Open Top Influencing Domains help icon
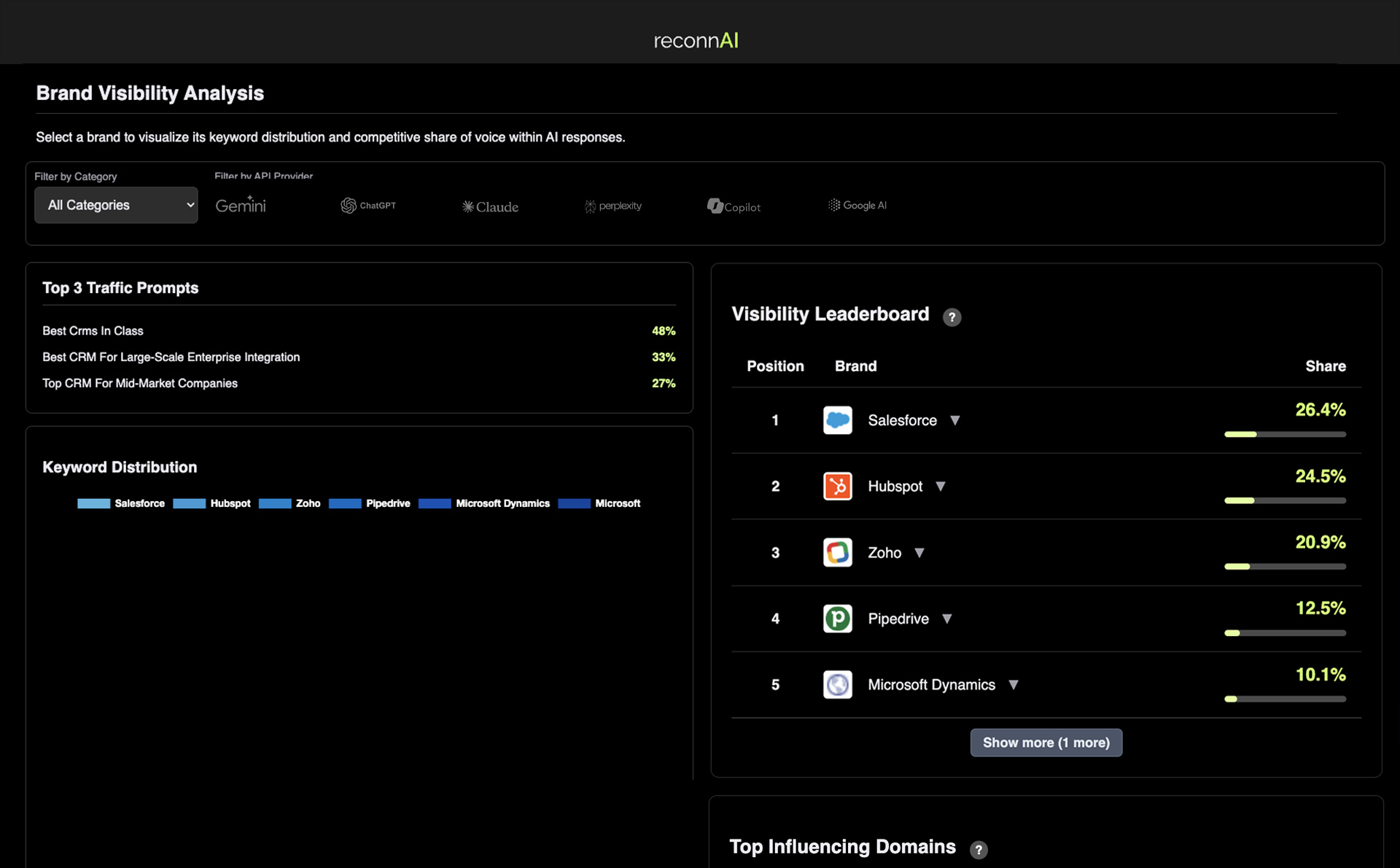 point(979,849)
